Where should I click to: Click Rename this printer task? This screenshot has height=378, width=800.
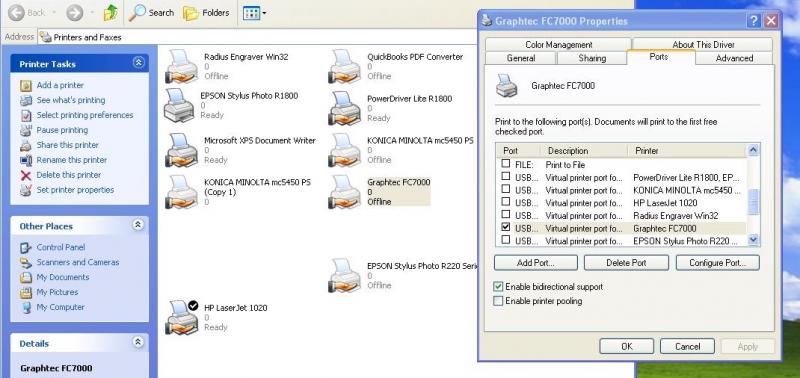click(x=71, y=160)
